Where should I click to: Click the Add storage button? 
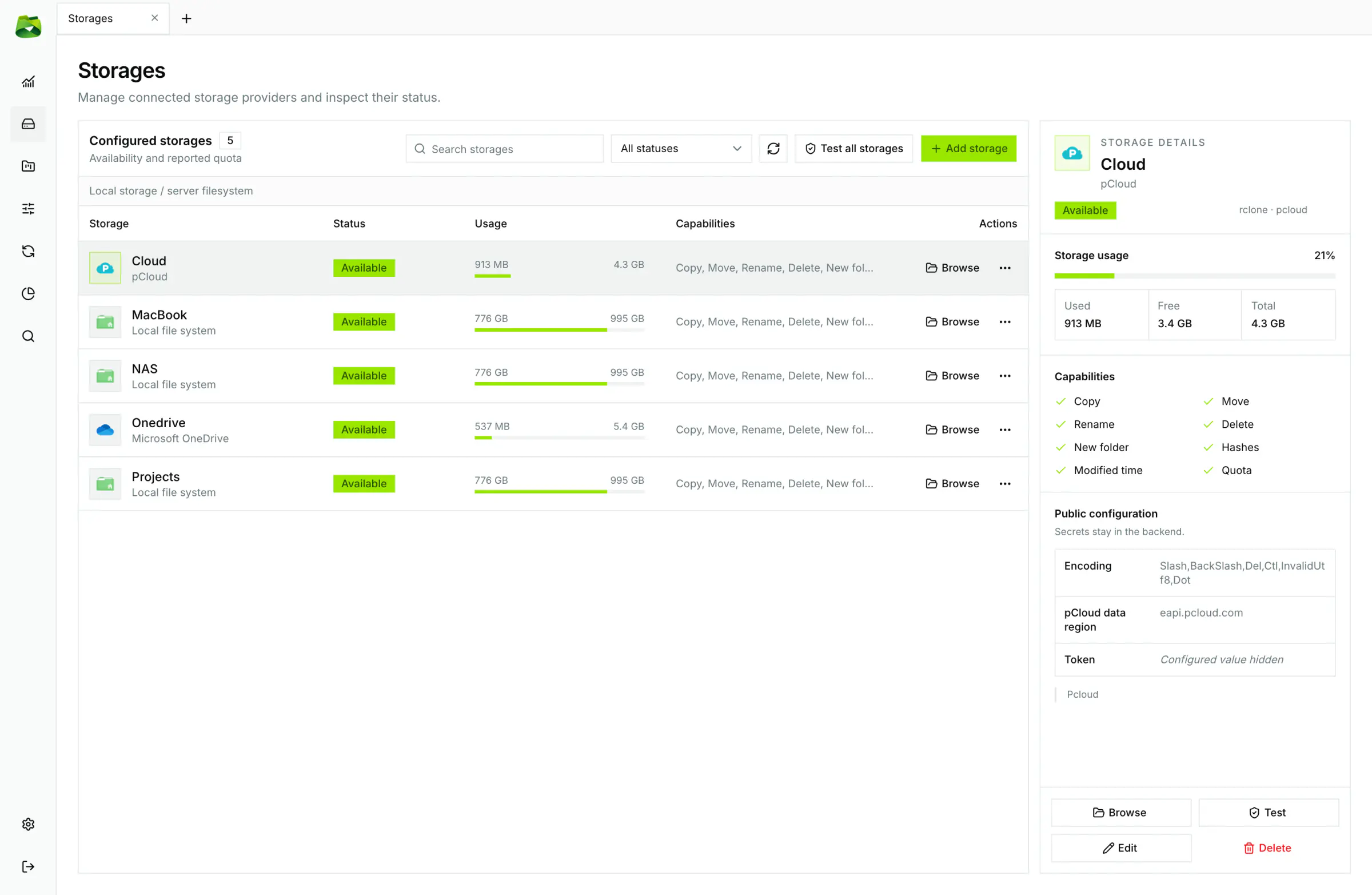click(968, 149)
